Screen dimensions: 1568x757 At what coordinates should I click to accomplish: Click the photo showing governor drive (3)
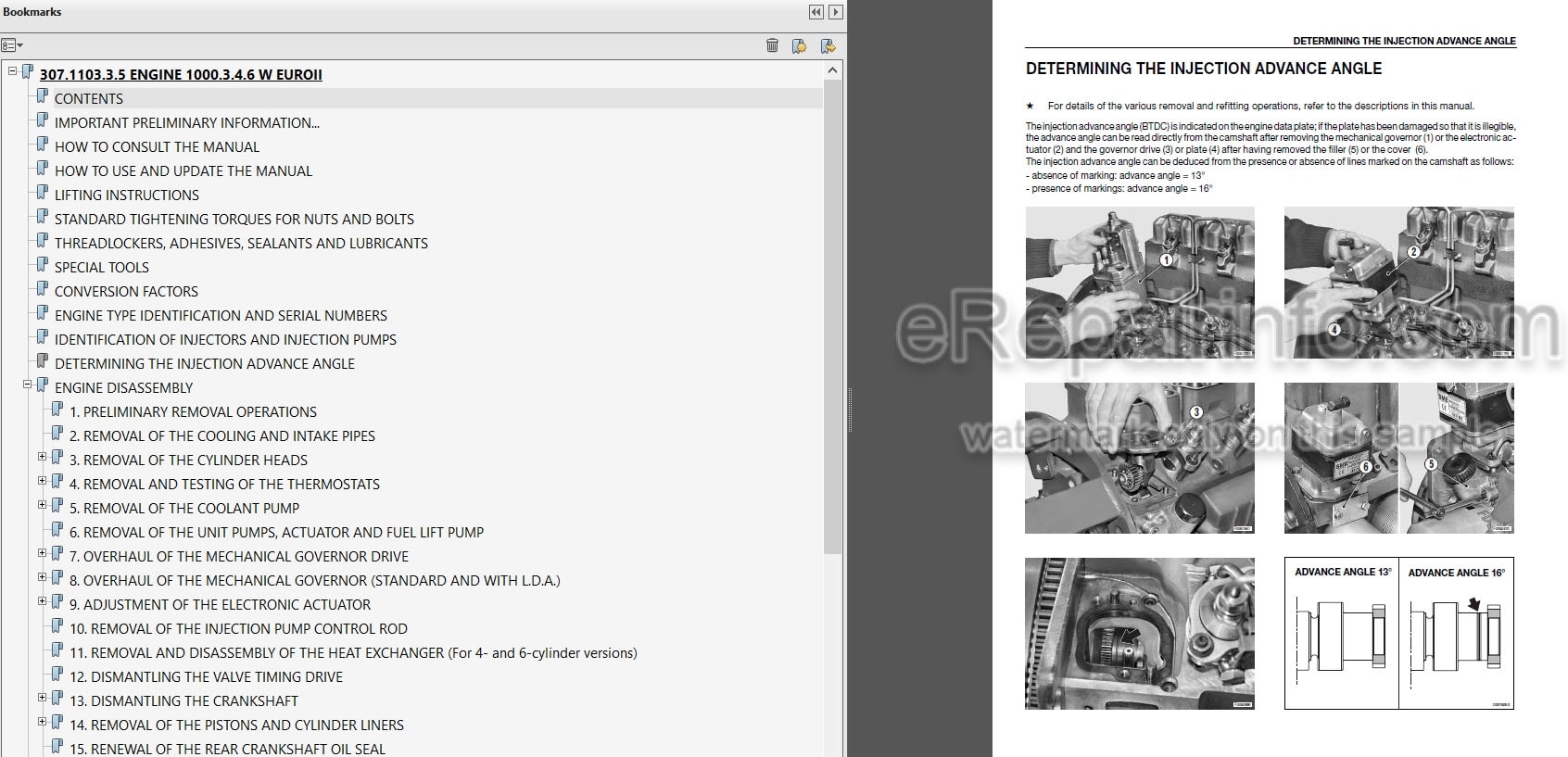pos(1140,458)
